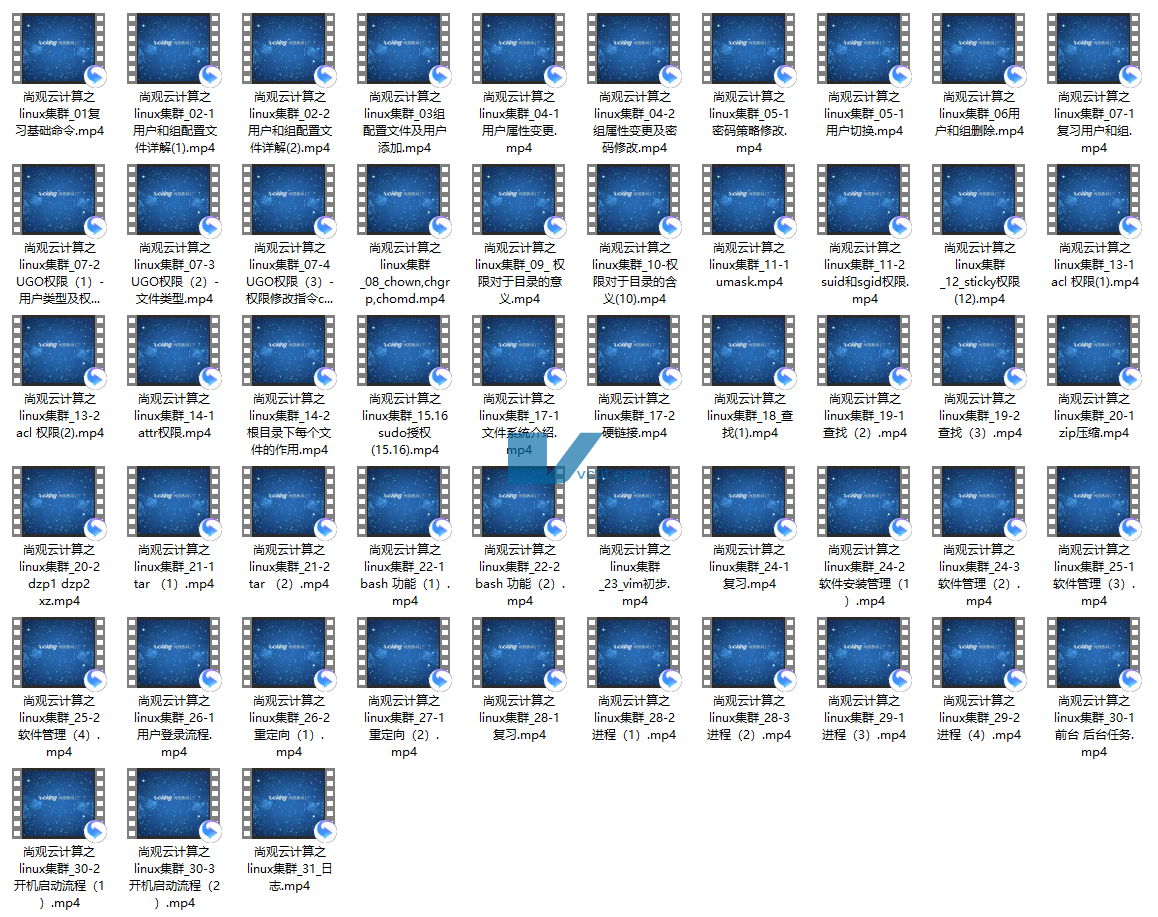Click file name linux集群_24-1 复习.mp4
The image size is (1158, 917).
(749, 567)
